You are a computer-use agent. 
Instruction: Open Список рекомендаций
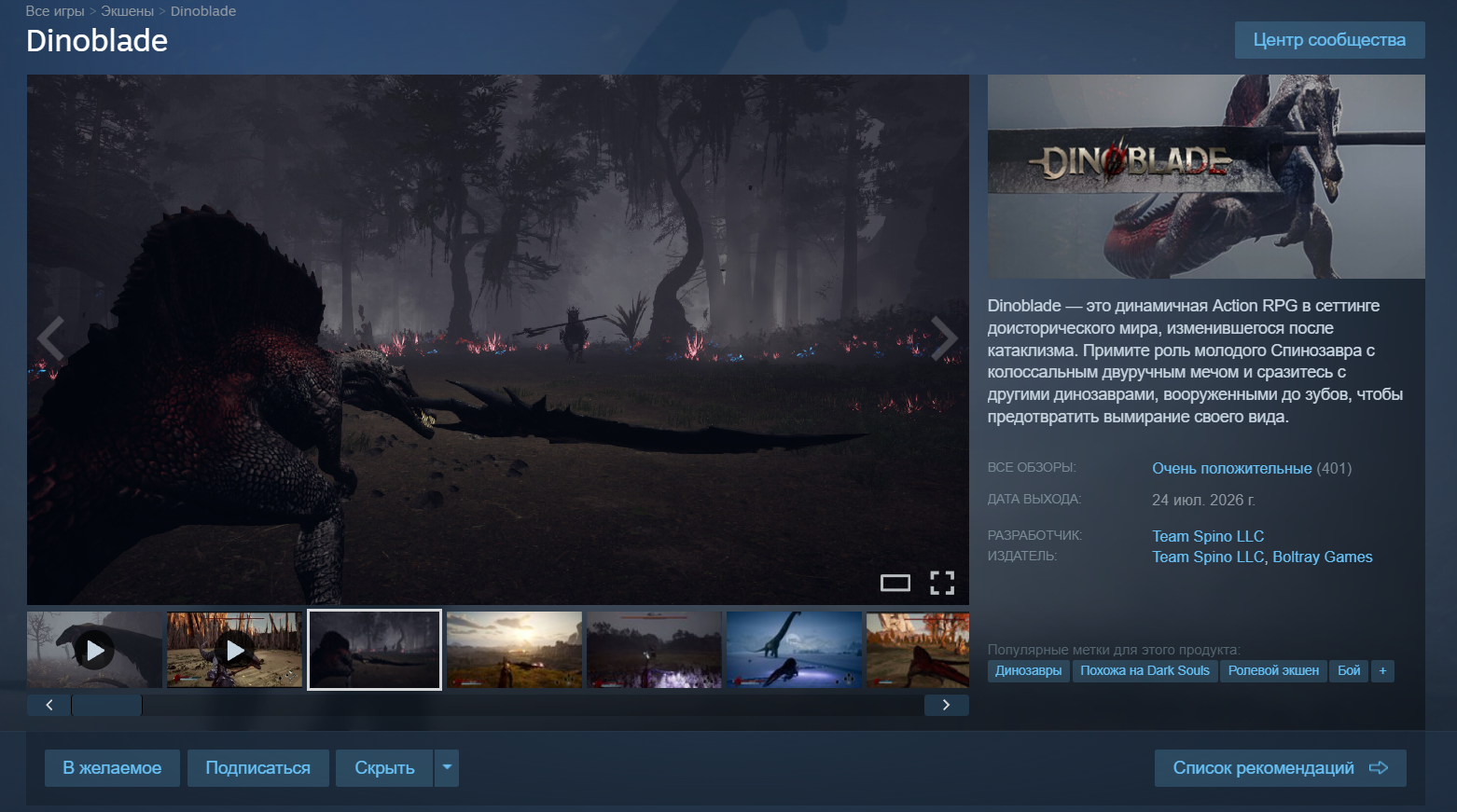[x=1280, y=768]
